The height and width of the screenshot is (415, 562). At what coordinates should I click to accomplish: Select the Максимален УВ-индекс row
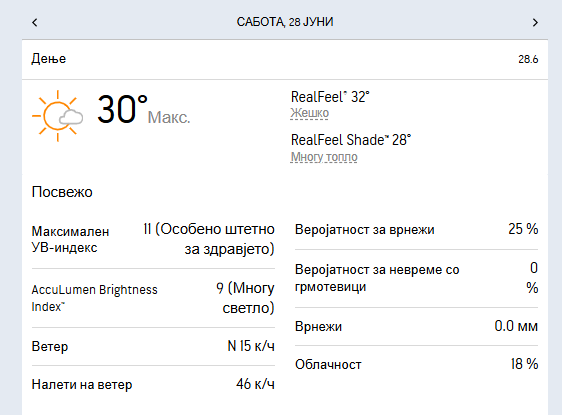tap(153, 239)
